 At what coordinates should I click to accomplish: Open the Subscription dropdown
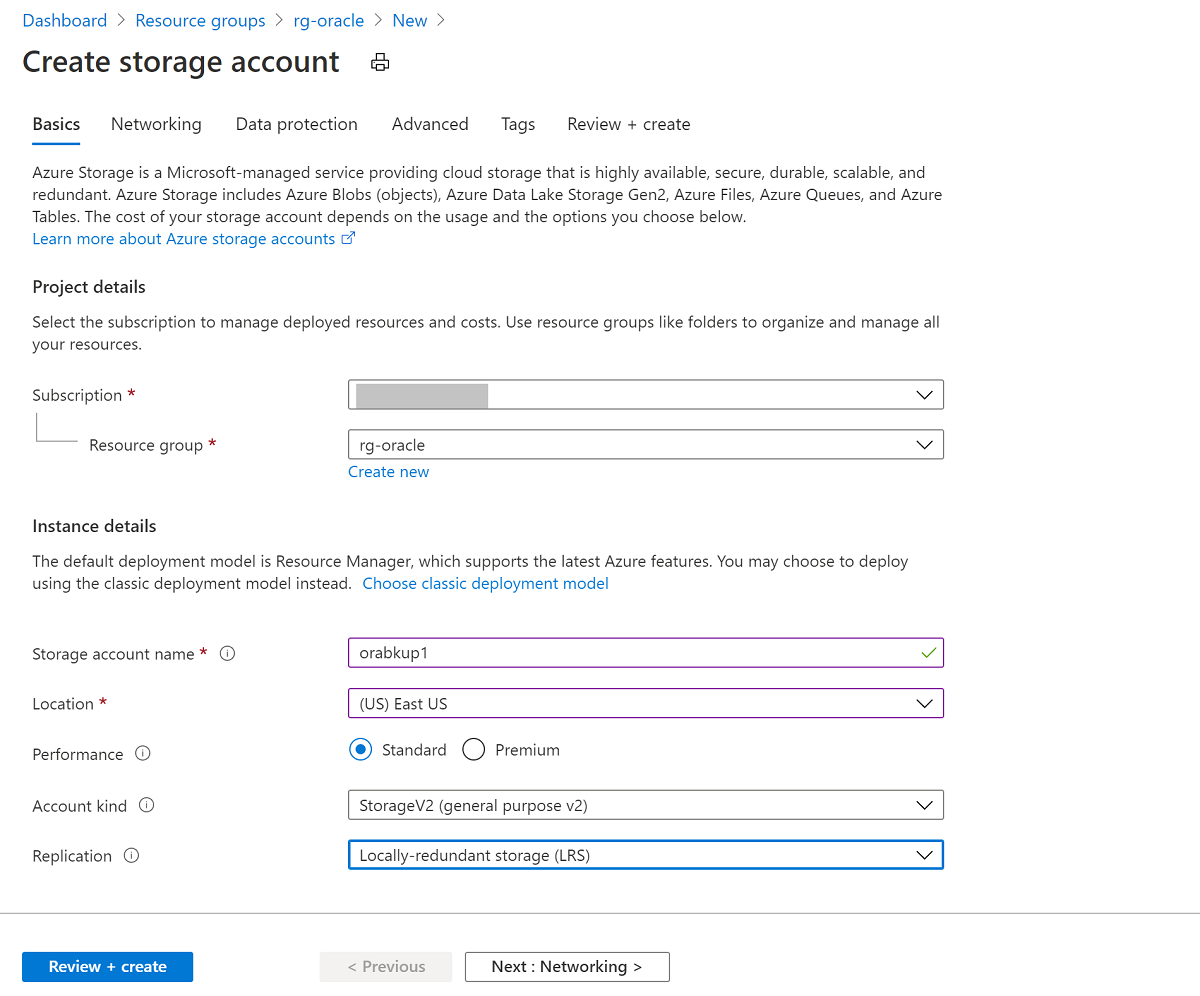click(645, 395)
